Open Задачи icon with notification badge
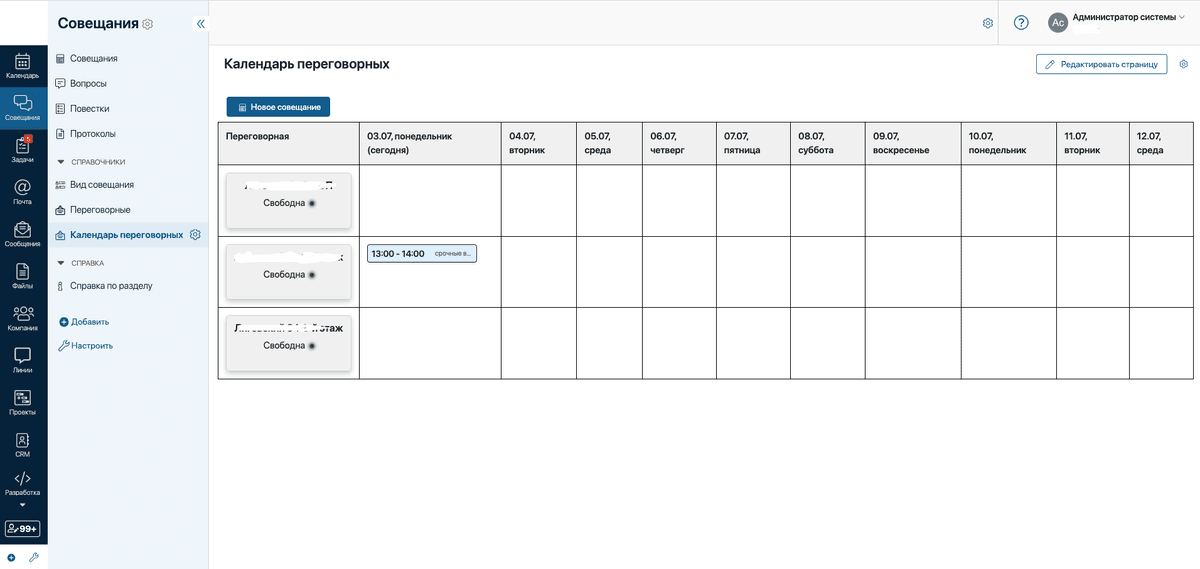 [22, 149]
